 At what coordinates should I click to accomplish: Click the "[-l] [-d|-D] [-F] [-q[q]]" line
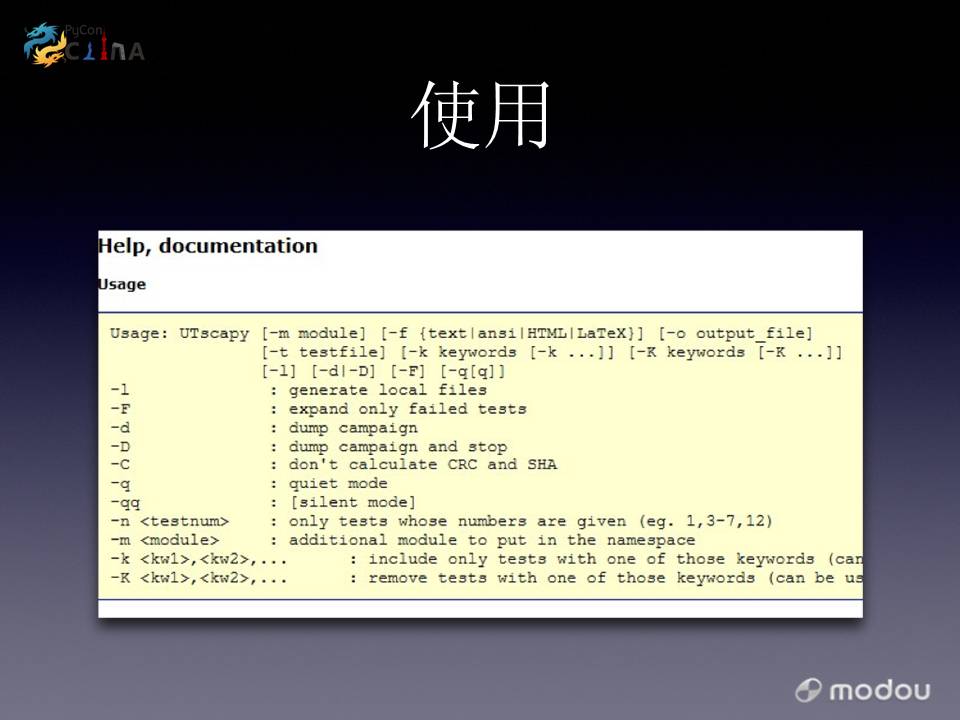pyautogui.click(x=383, y=371)
